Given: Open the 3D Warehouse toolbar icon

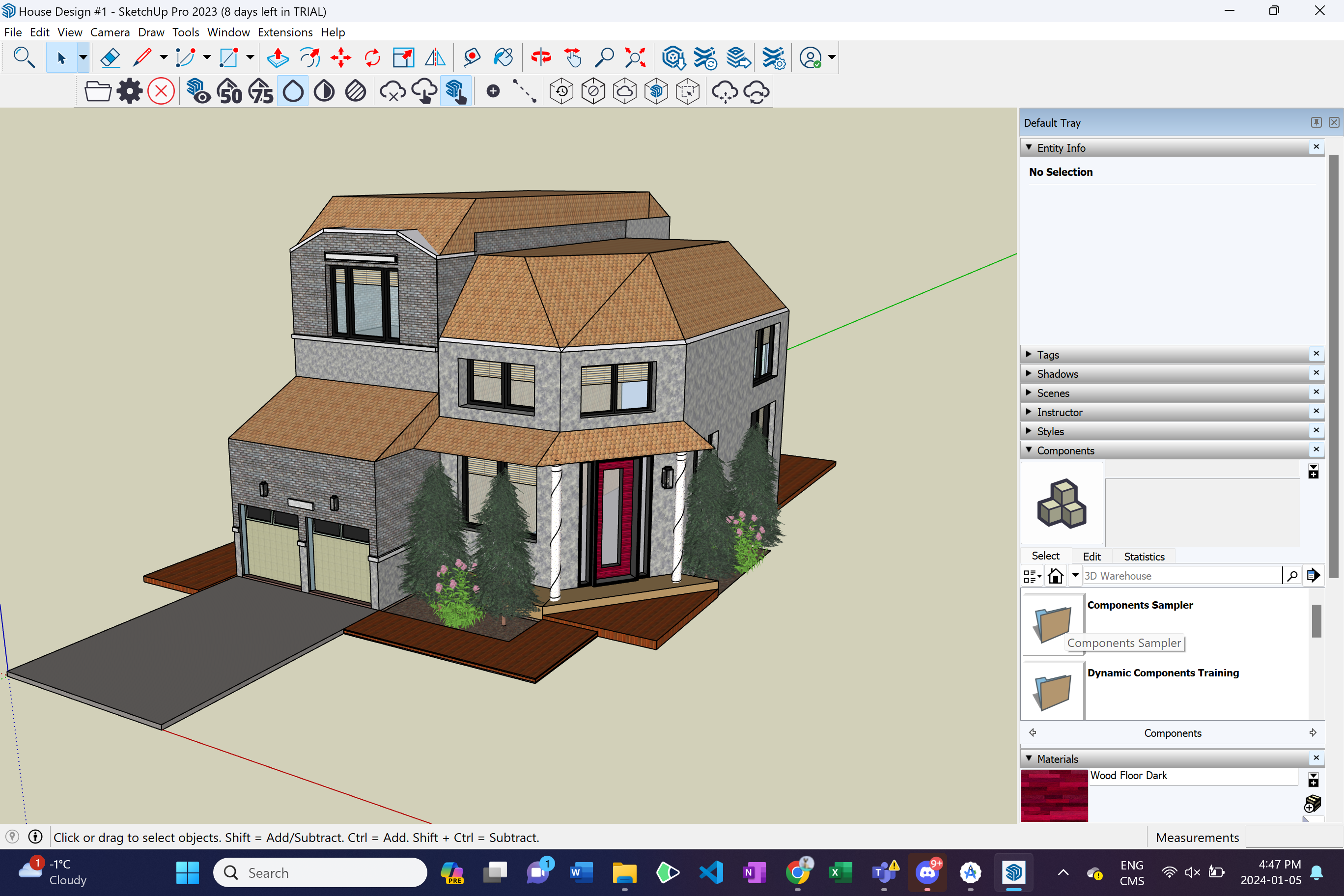Looking at the screenshot, I should [673, 57].
